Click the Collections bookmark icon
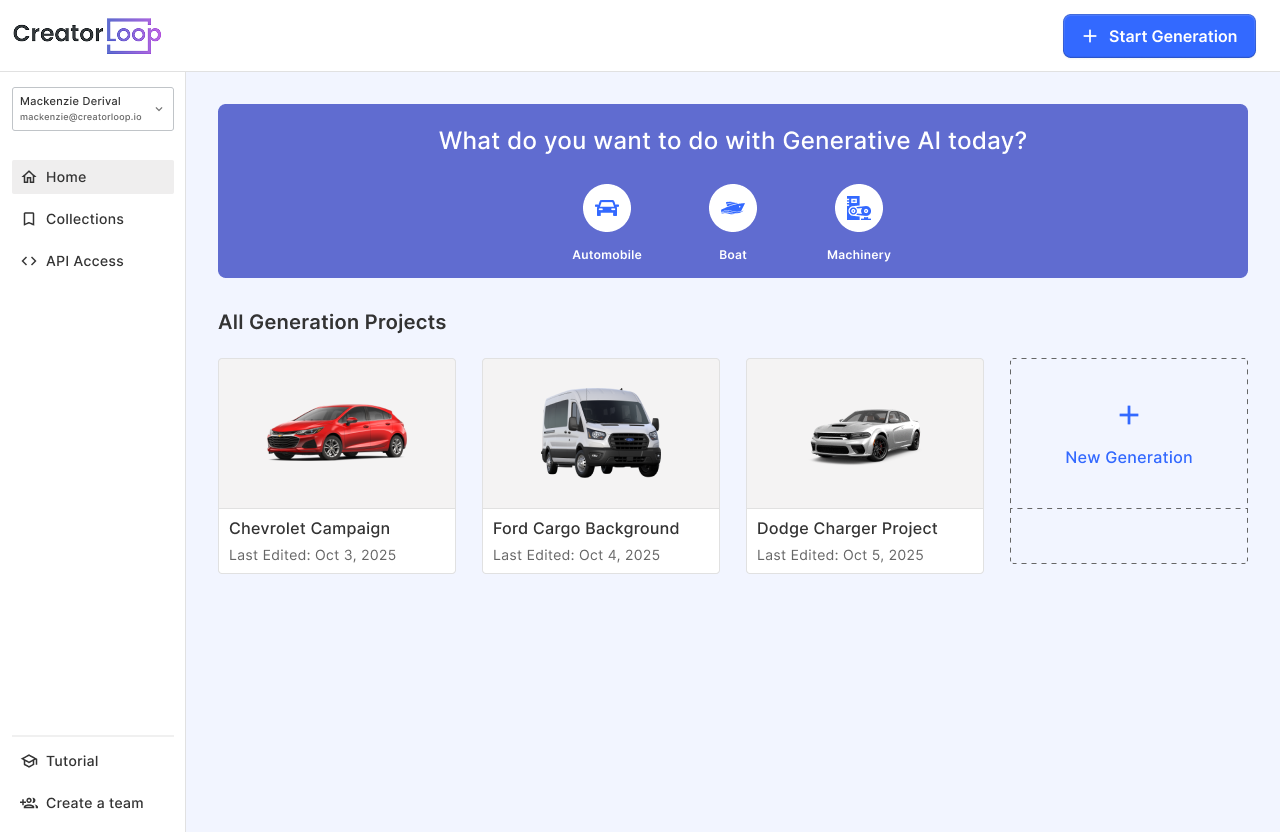The image size is (1280, 832). (29, 219)
